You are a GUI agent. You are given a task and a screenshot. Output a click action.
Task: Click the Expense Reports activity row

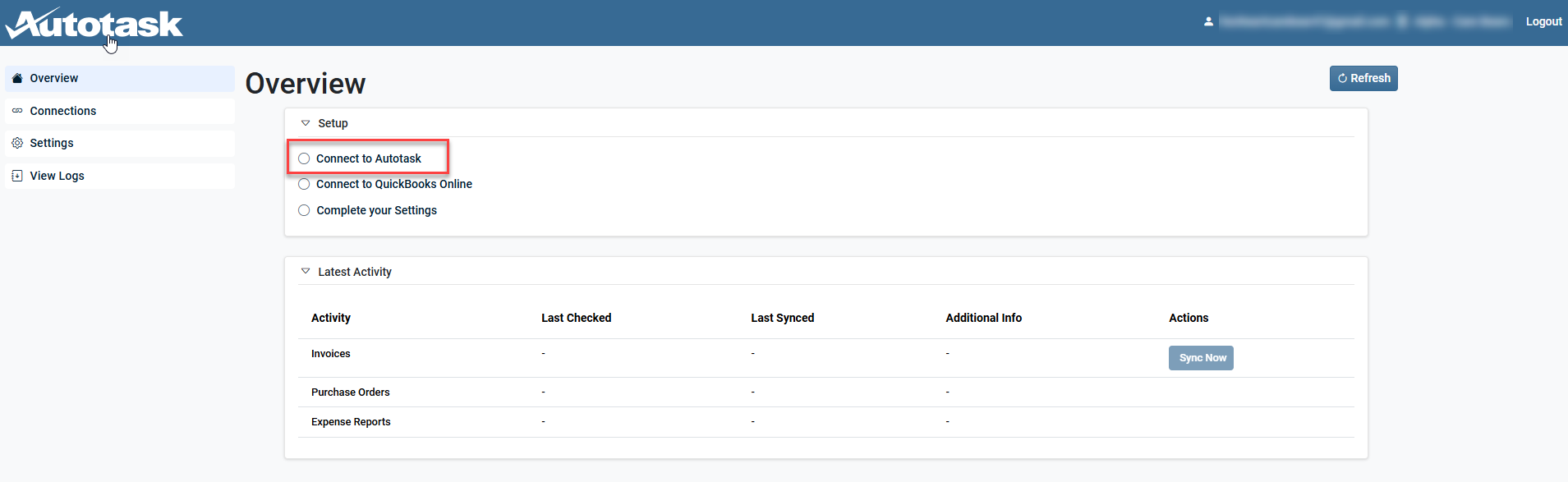825,422
